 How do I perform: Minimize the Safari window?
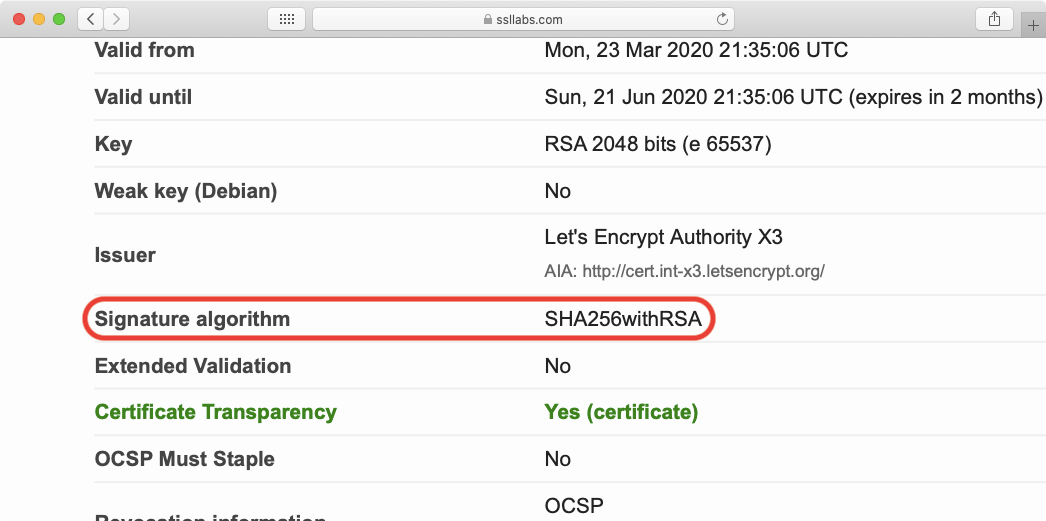39,19
